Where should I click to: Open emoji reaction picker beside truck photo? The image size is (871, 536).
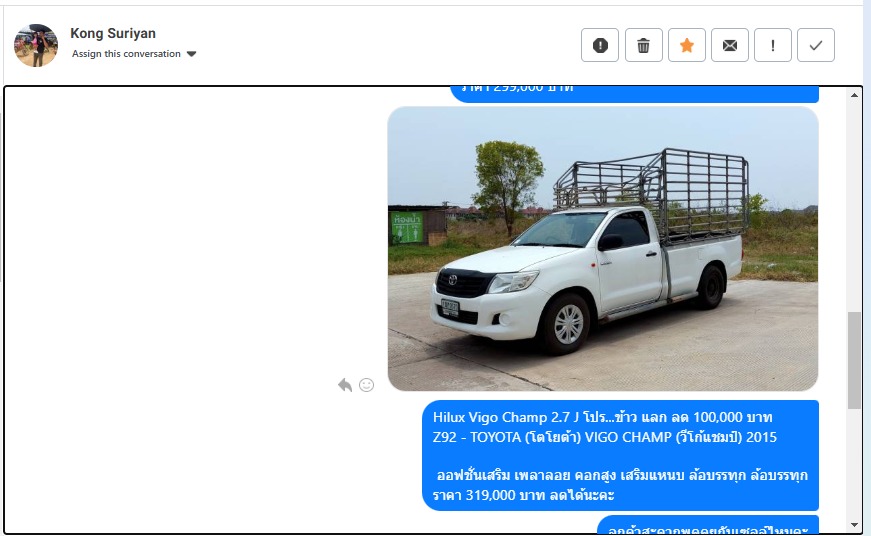coord(366,385)
